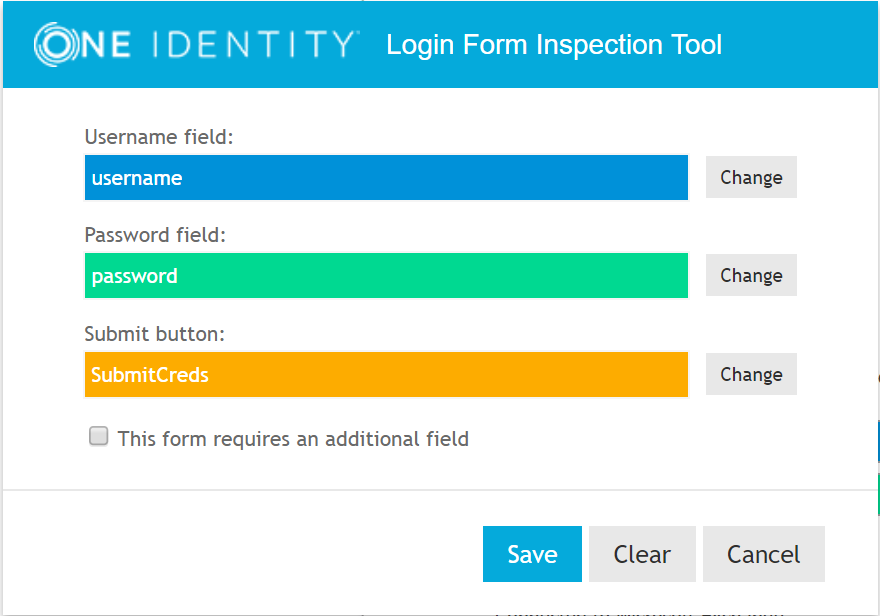Image resolution: width=880 pixels, height=616 pixels.
Task: Change the Submit button selection
Action: (751, 374)
